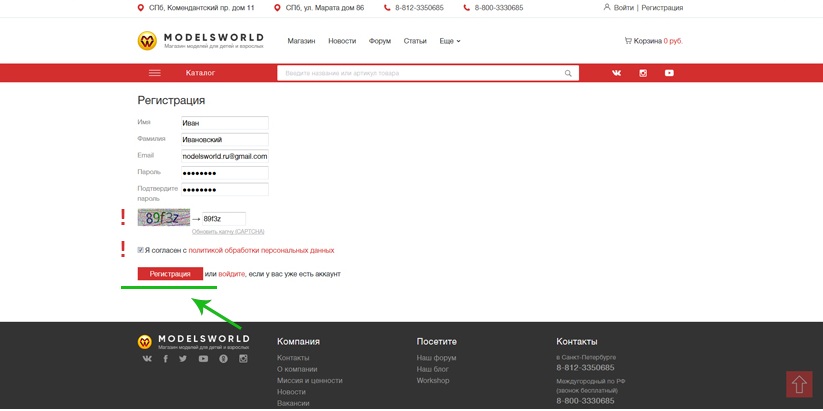823x411 pixels.
Task: Focus the captcha code input field
Action: [222, 219]
